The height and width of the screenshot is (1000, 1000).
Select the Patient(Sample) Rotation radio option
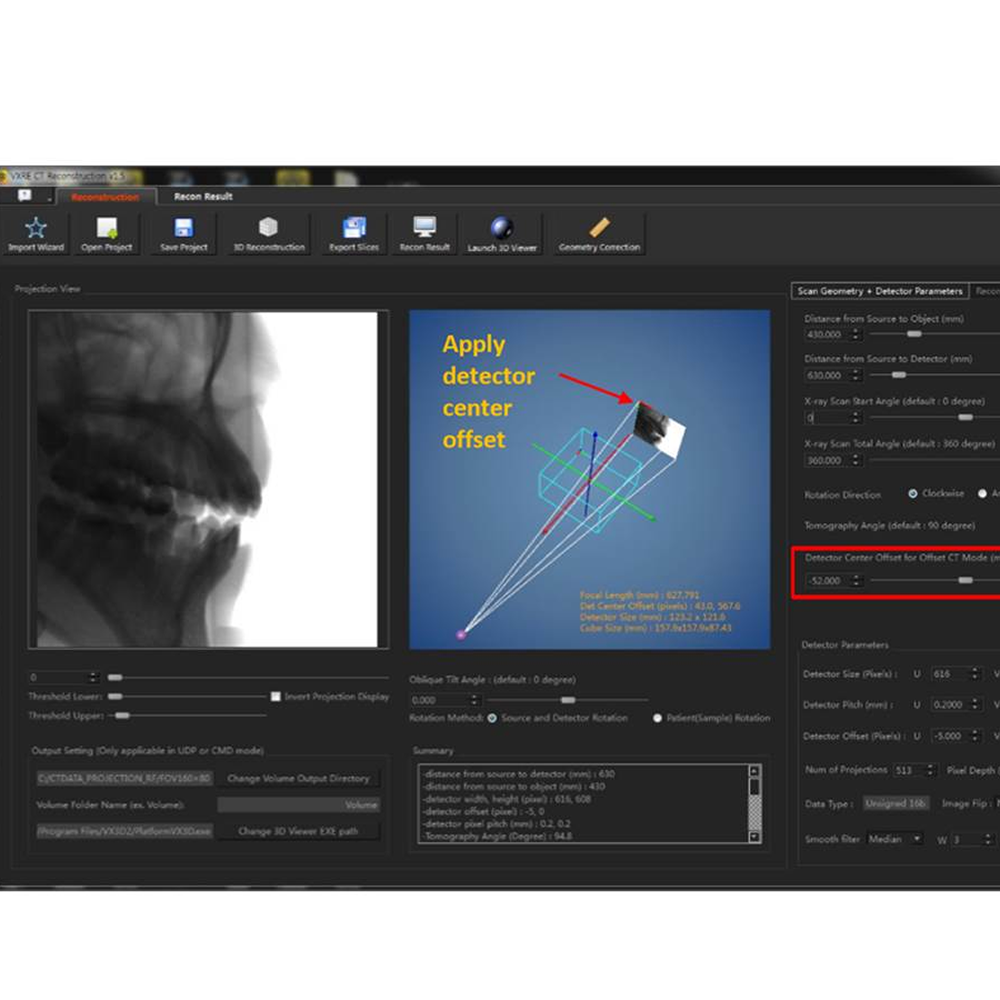tap(658, 718)
